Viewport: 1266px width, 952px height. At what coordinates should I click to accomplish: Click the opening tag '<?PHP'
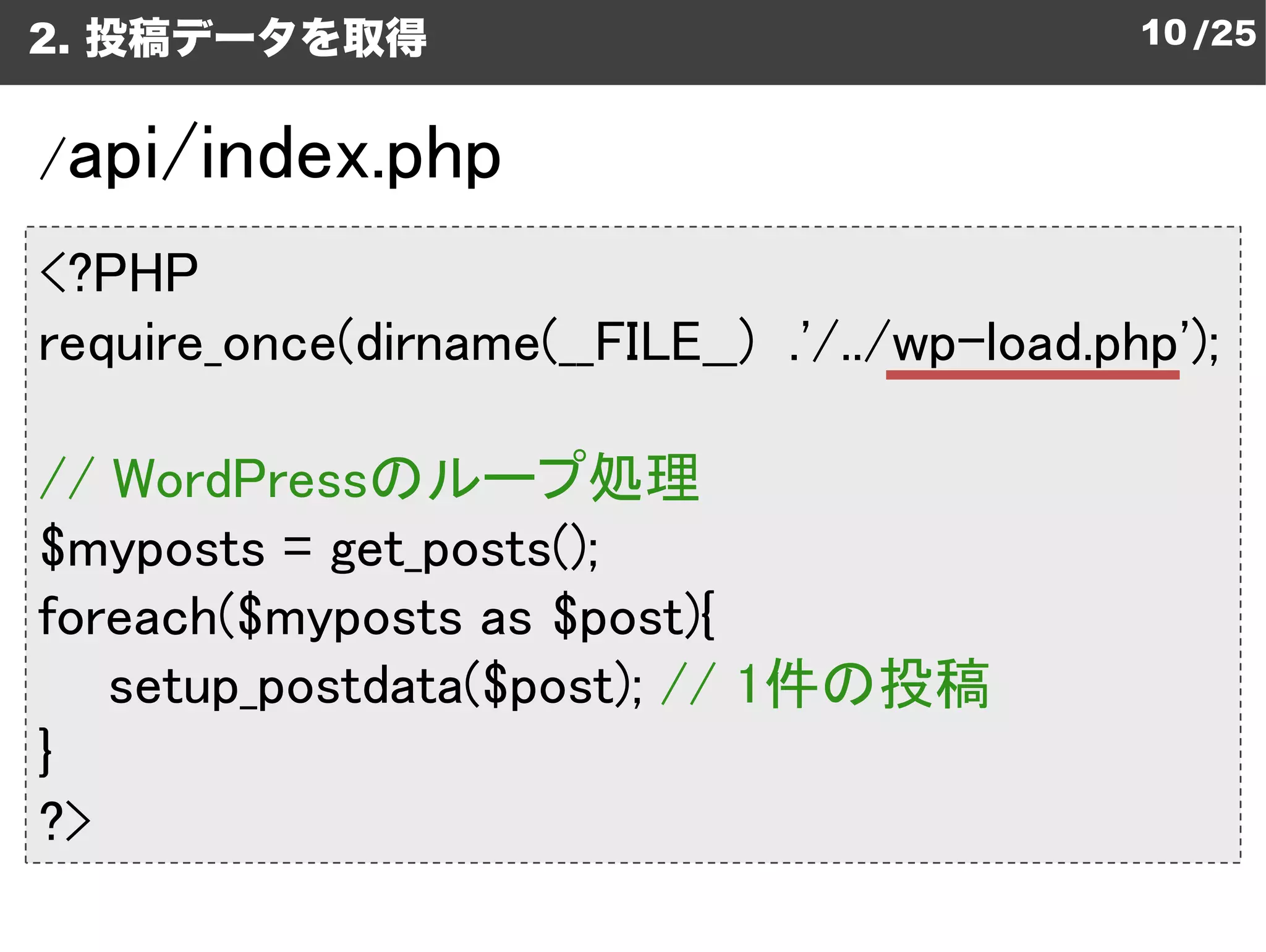119,273
